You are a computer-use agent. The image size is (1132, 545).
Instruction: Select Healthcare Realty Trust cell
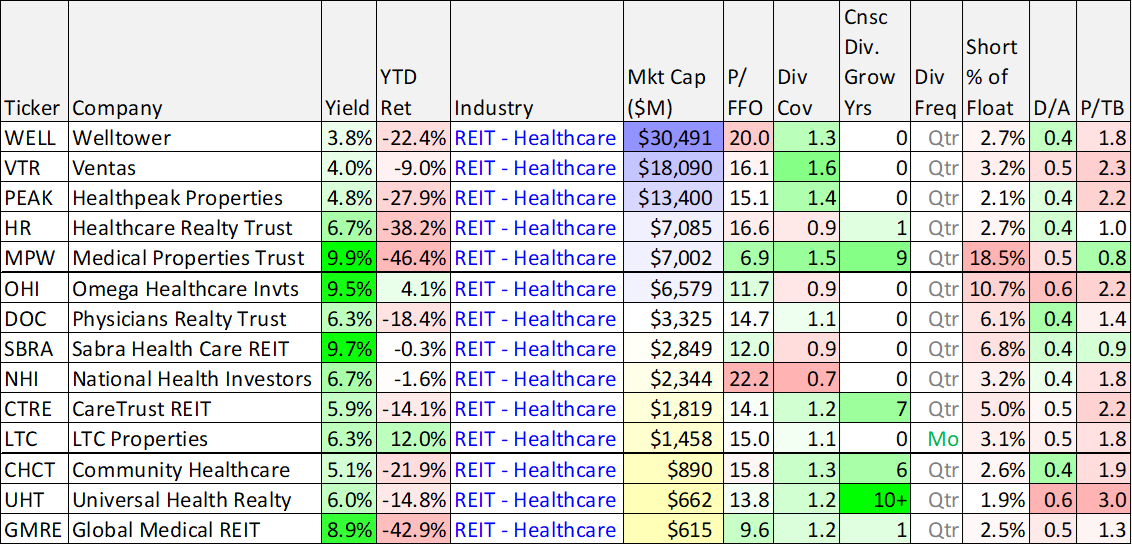tap(195, 228)
